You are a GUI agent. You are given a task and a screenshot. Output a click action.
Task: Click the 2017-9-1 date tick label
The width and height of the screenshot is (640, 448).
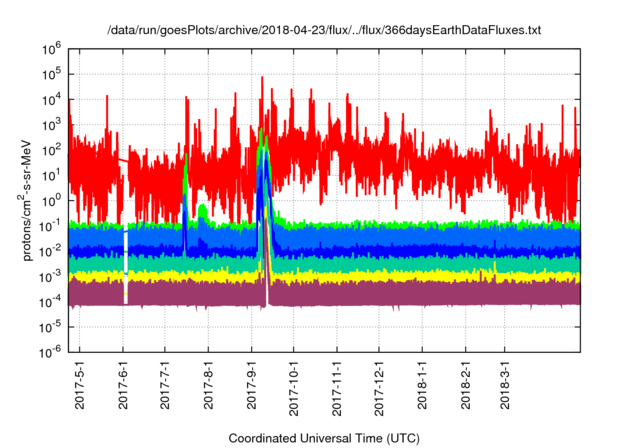pos(251,385)
